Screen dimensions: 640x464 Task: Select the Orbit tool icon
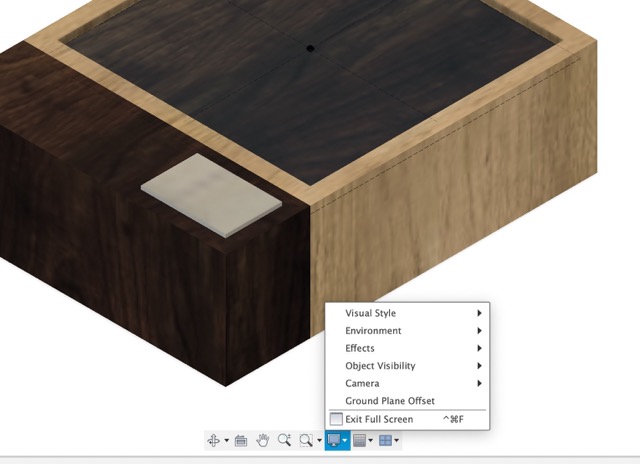213,440
